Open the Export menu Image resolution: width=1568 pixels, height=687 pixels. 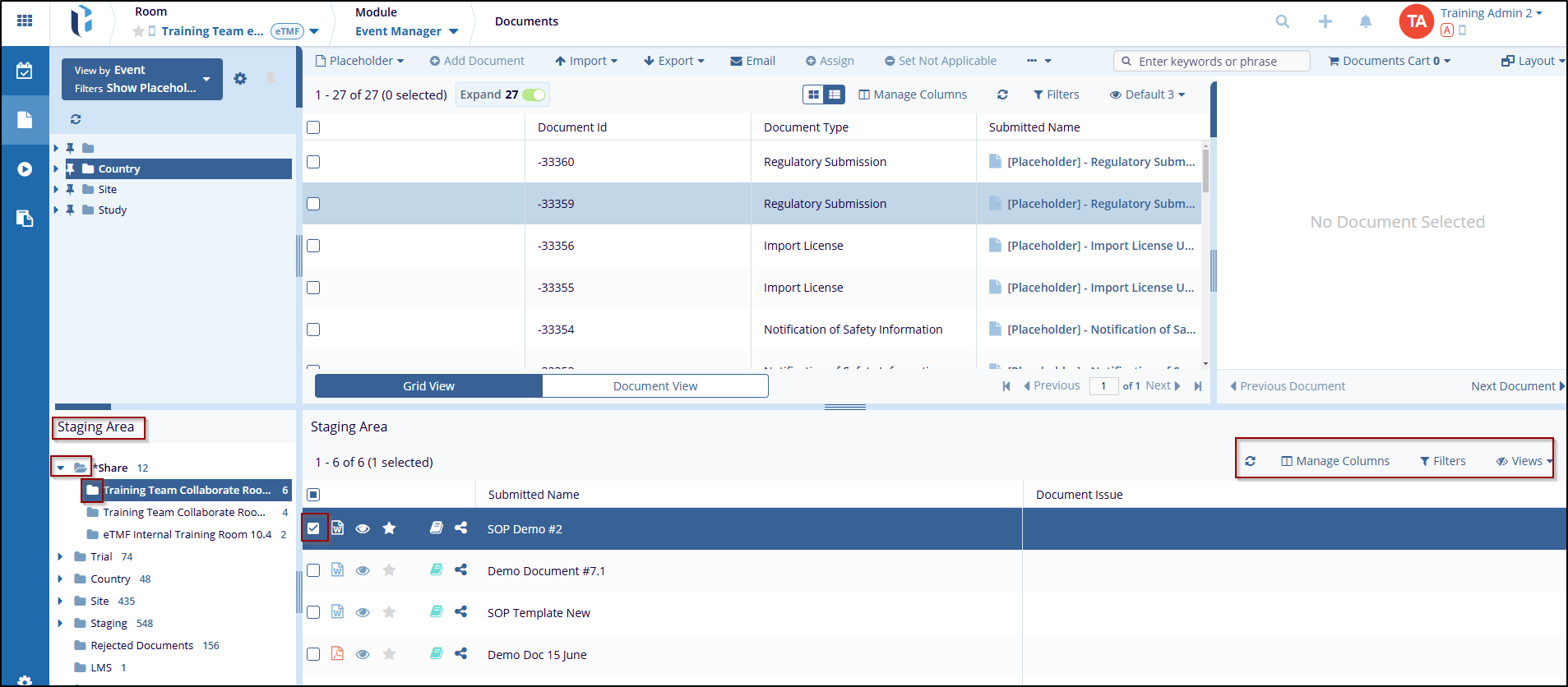674,61
